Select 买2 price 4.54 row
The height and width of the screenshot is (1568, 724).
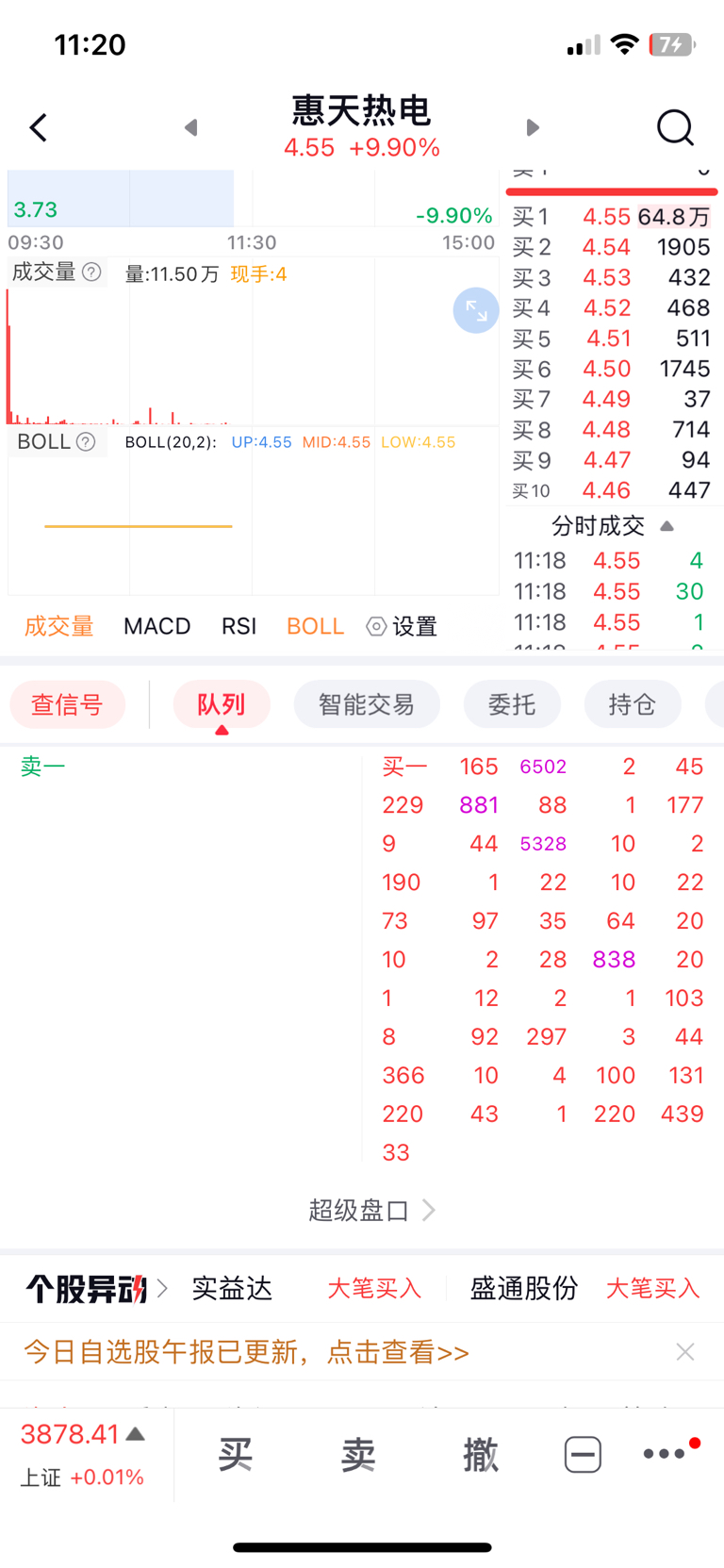611,247
